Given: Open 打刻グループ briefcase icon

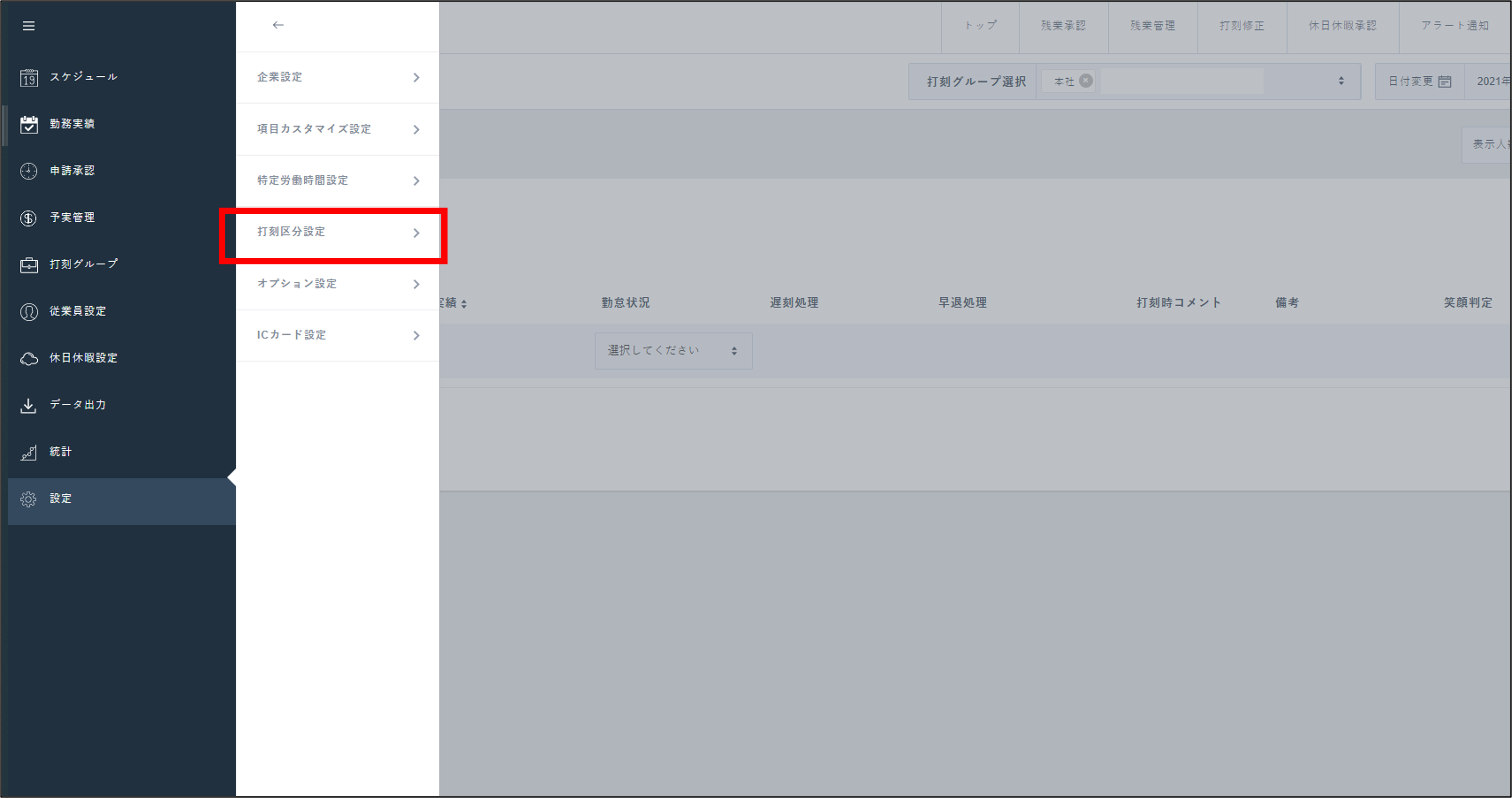Looking at the screenshot, I should tap(29, 265).
